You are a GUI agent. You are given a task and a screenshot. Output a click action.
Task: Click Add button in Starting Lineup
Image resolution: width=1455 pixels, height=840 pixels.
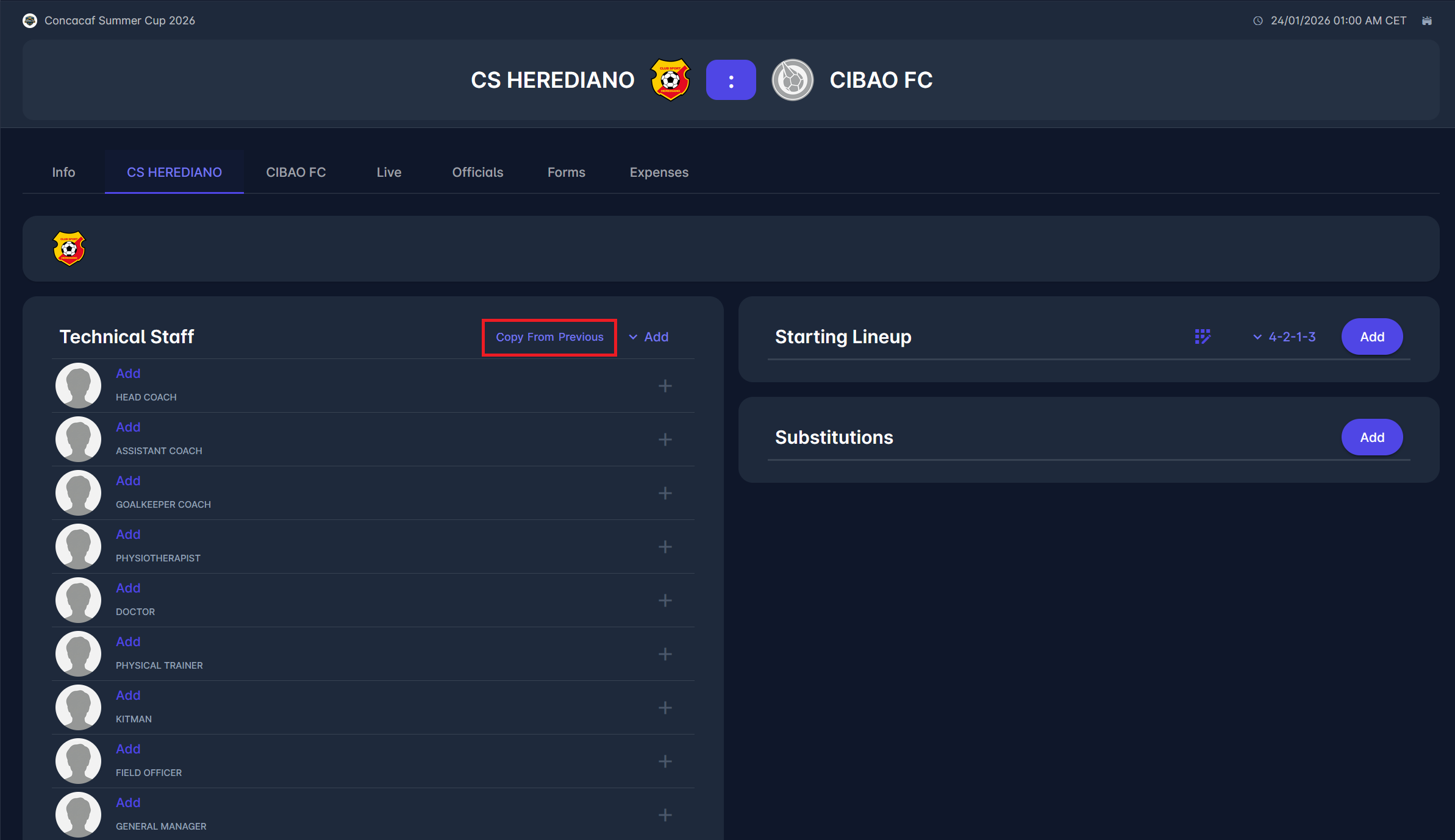point(1371,336)
